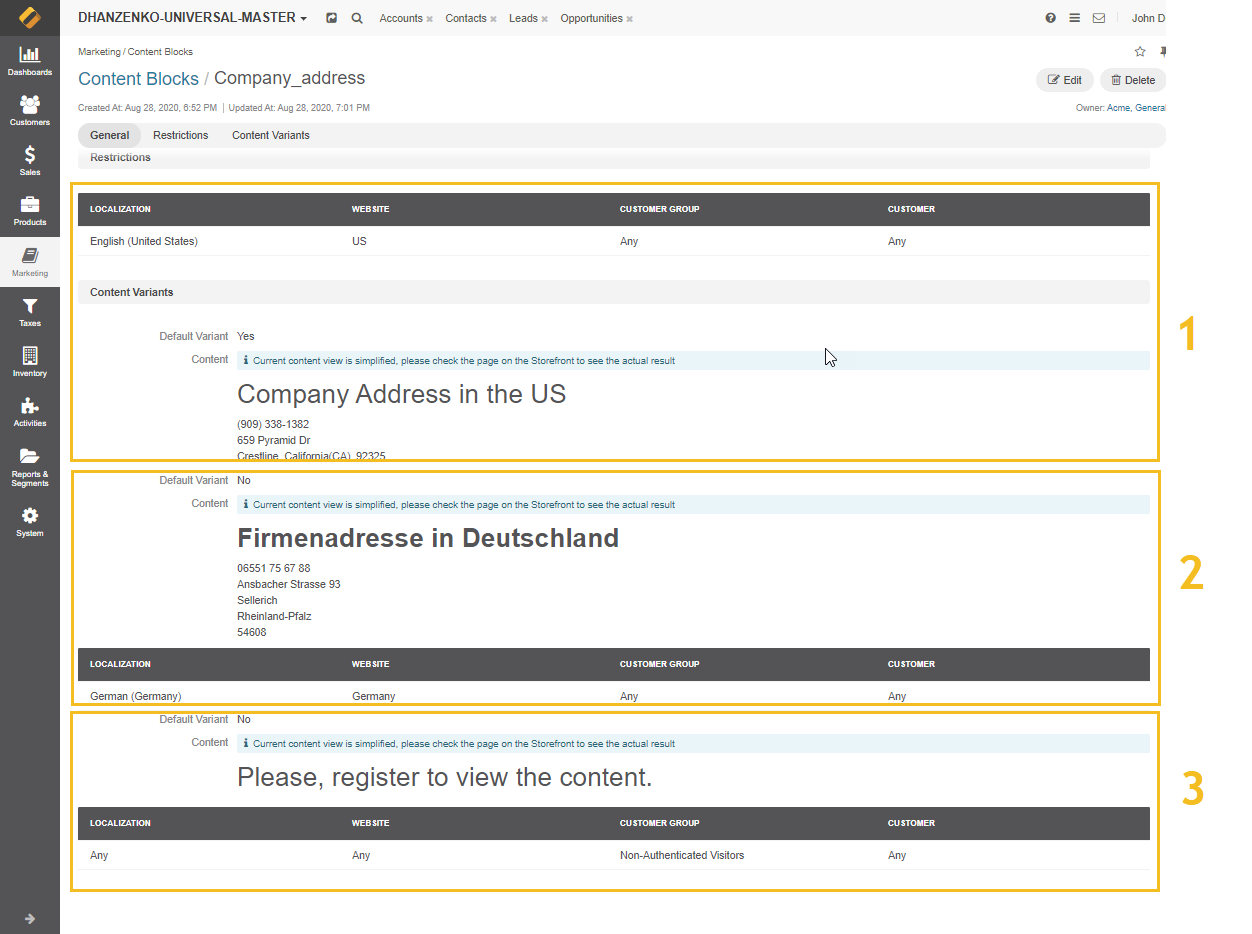Follow the Content Blocks breadcrumb link
Screen dimensions: 1252x934
(138, 79)
